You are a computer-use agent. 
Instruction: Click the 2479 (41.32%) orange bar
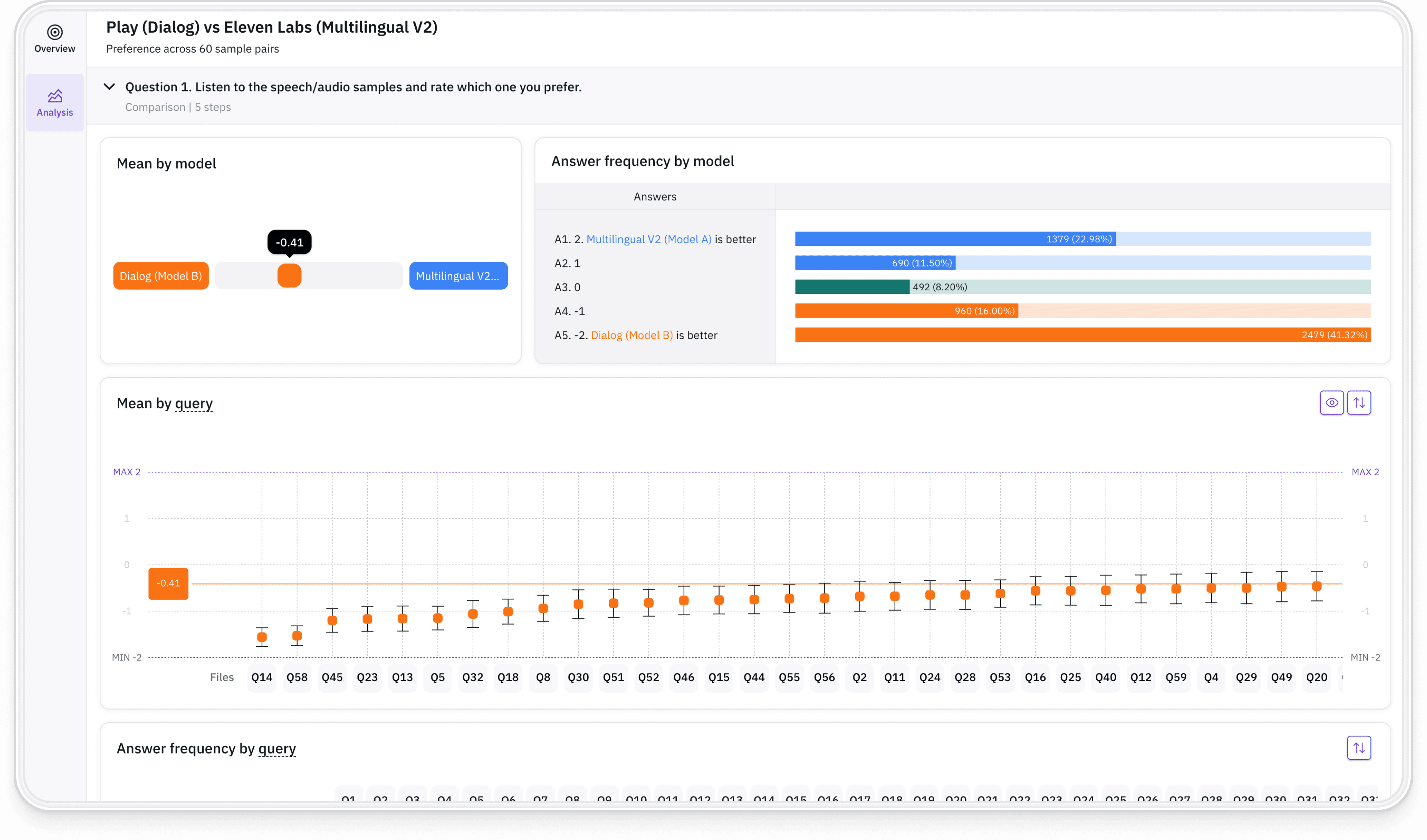1083,334
